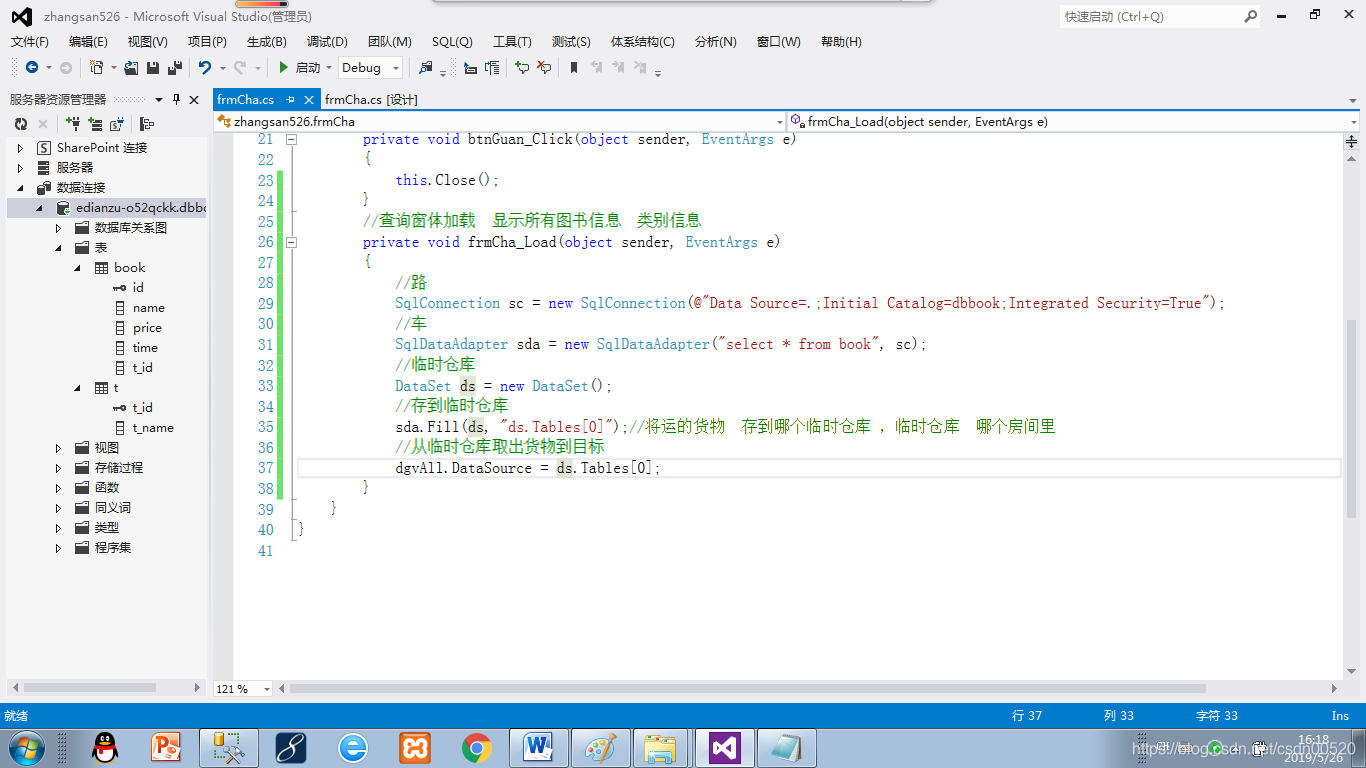Click the Refresh icon in Server Explorer
Image resolution: width=1366 pixels, height=768 pixels.
point(20,124)
